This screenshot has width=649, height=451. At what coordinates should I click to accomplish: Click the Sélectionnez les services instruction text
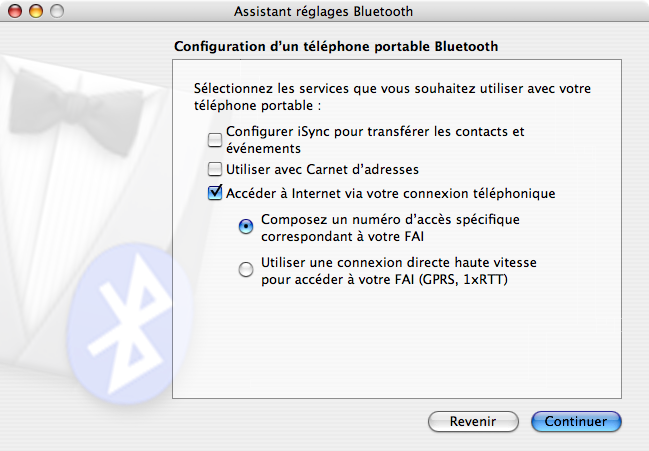pyautogui.click(x=392, y=96)
